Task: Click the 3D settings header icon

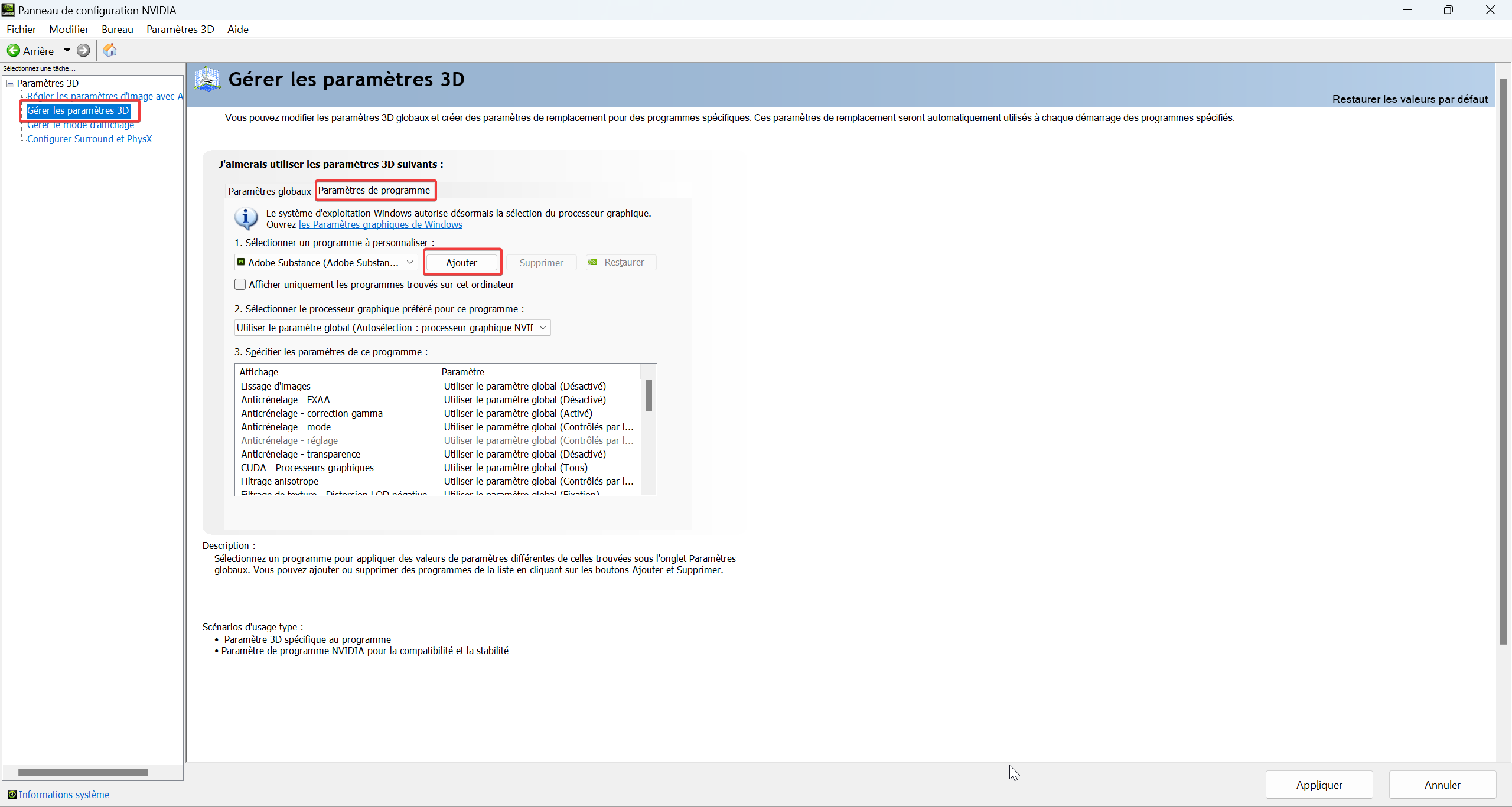Action: click(x=207, y=79)
